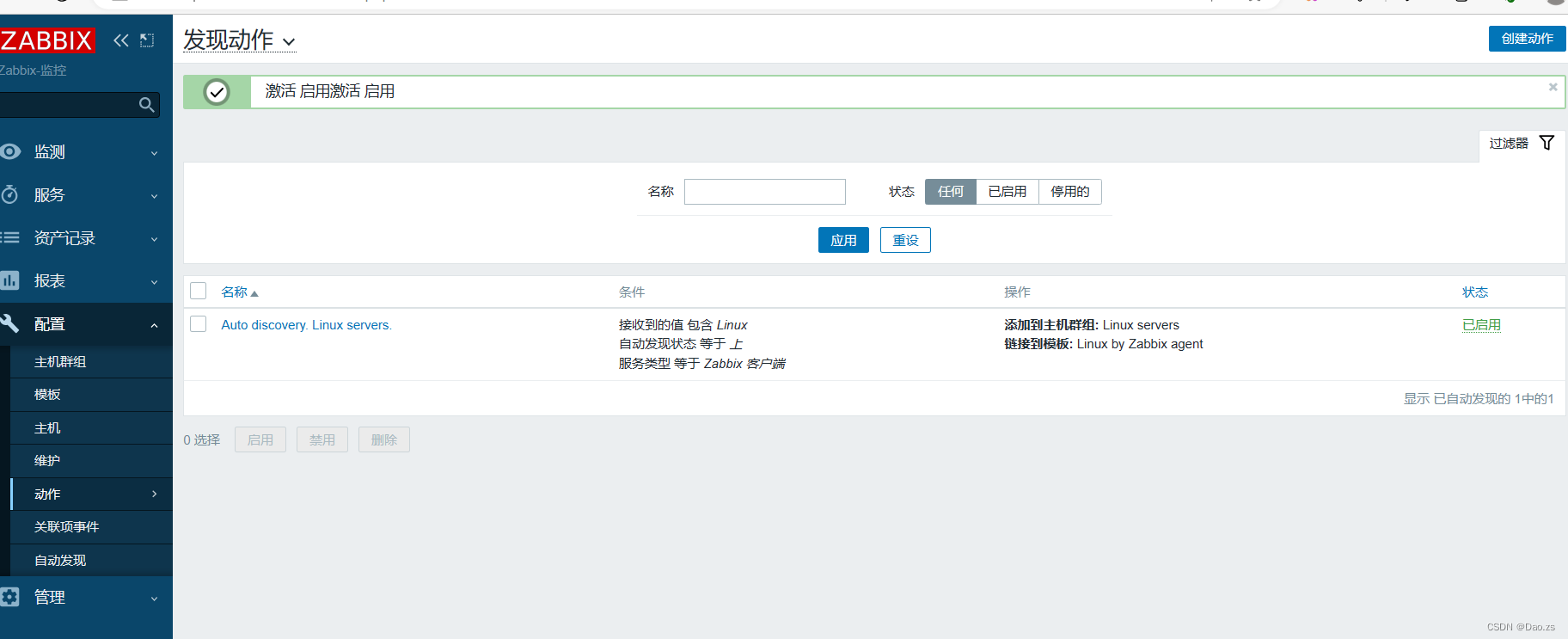Click the sidebar search magnifier icon

click(146, 105)
